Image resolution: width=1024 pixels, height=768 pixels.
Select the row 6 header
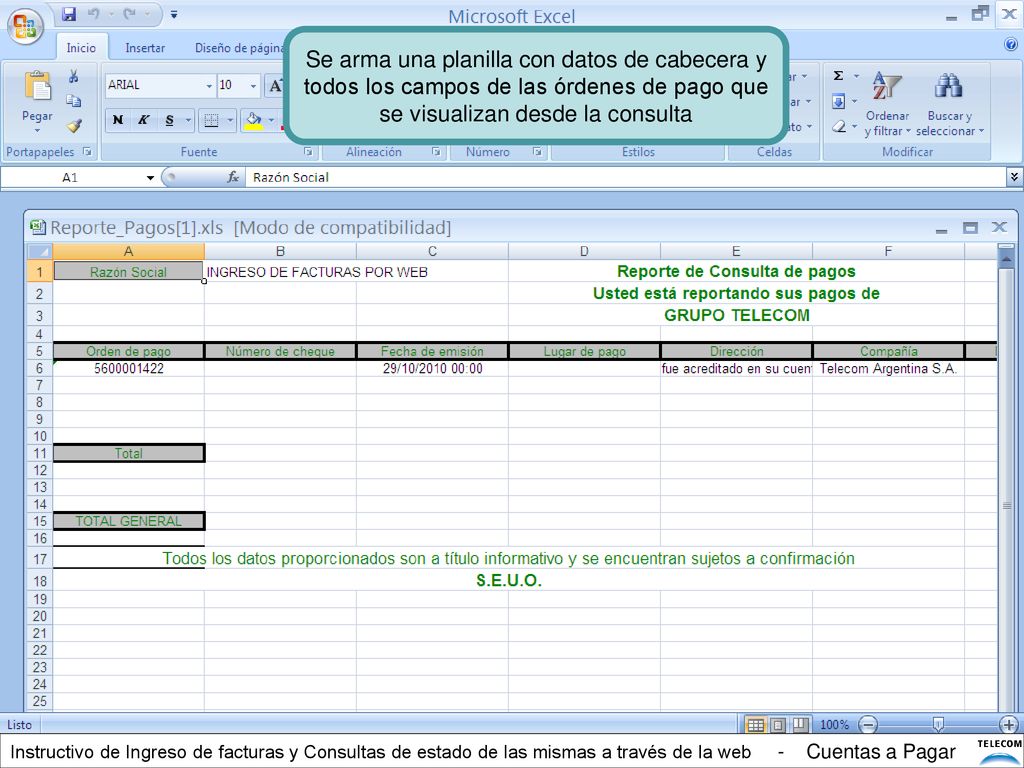(39, 368)
